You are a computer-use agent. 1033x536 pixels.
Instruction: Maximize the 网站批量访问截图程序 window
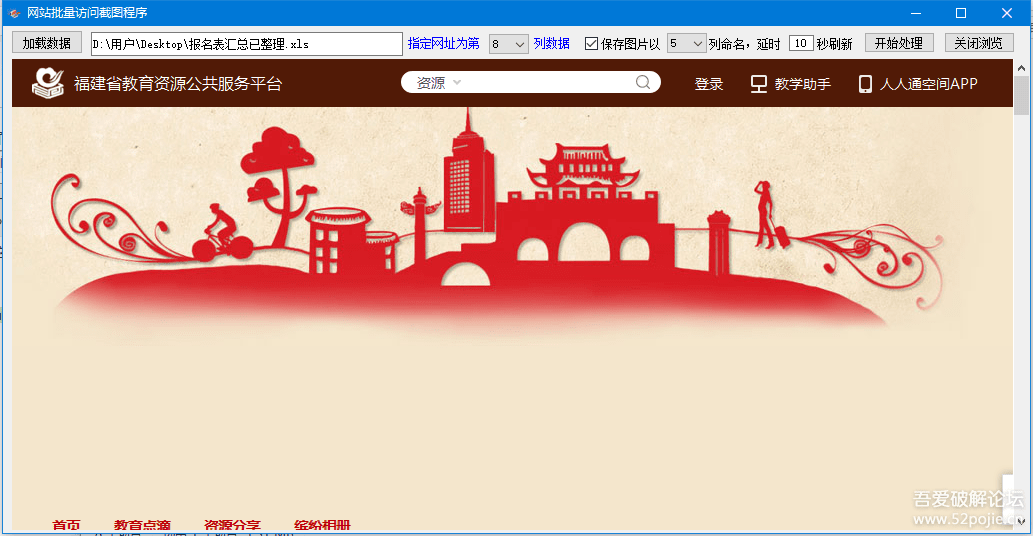click(x=961, y=13)
